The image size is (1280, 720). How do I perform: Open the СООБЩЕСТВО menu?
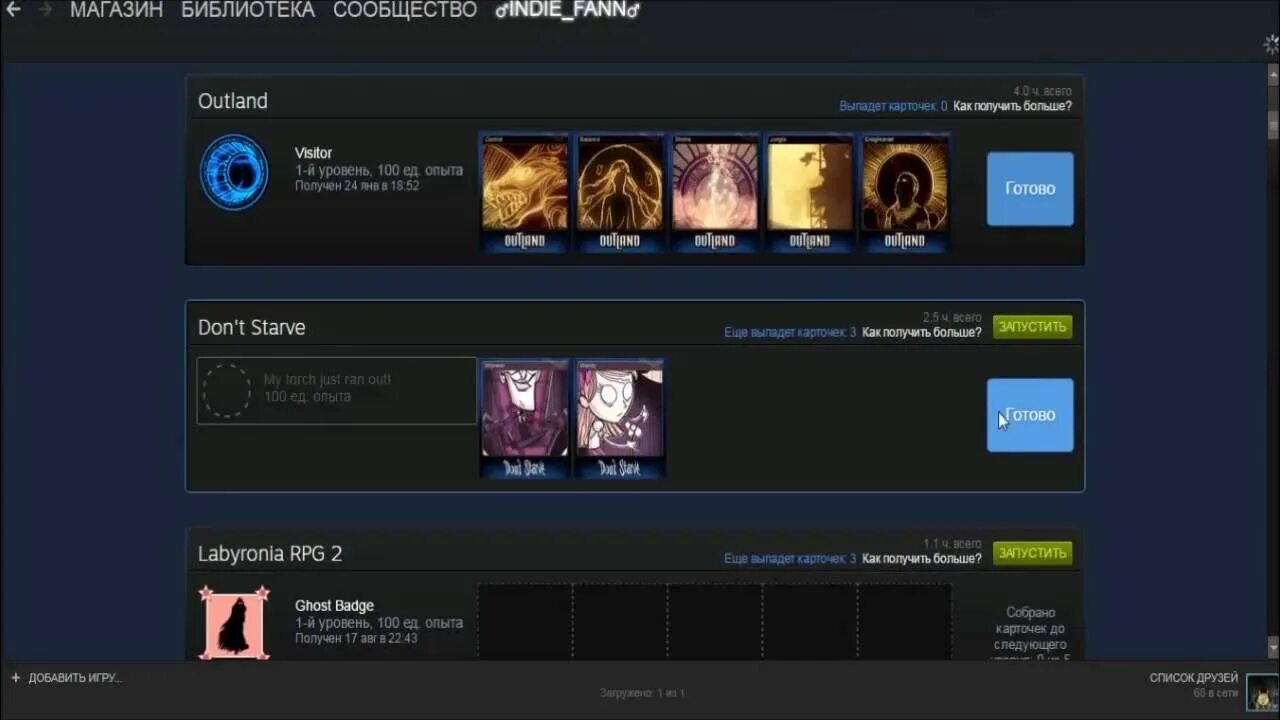coord(405,10)
